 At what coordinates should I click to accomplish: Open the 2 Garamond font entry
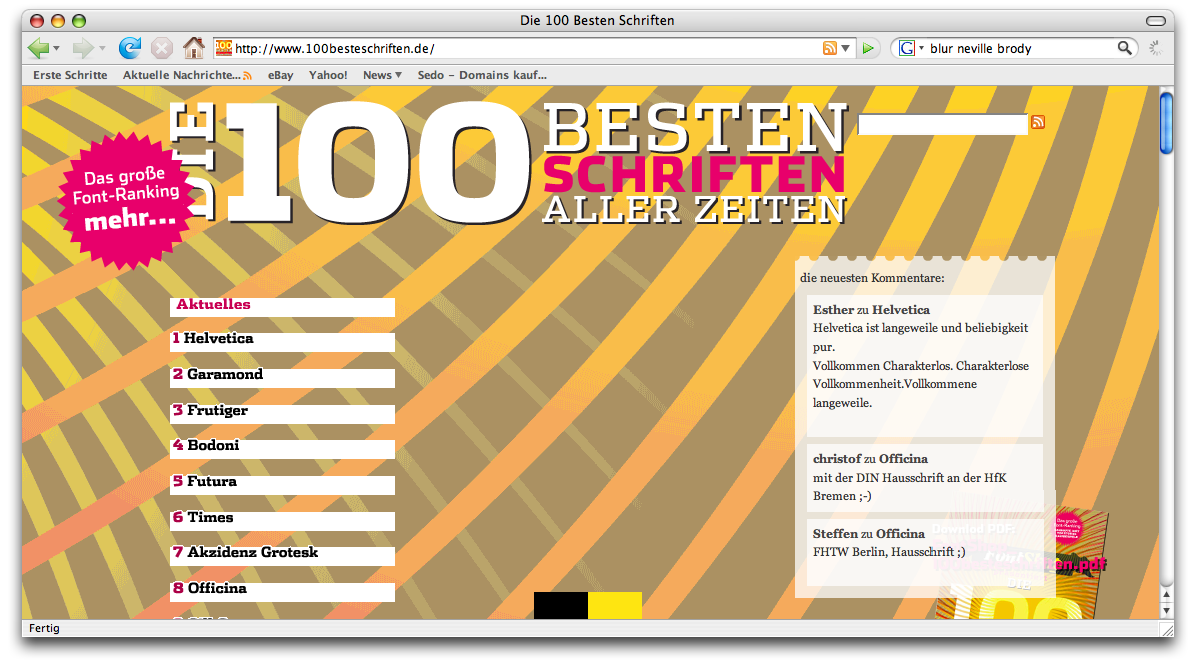[x=282, y=376]
